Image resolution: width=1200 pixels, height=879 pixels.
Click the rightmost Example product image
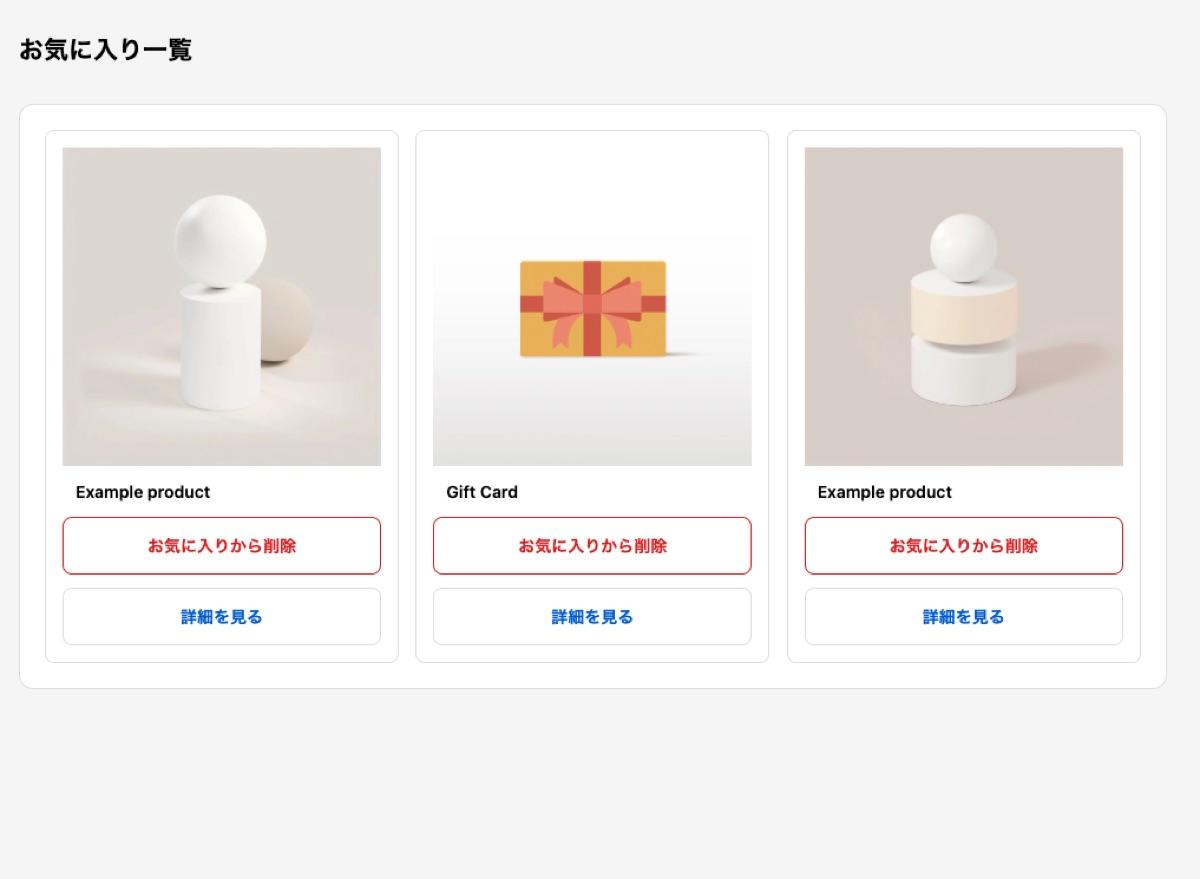tap(963, 306)
